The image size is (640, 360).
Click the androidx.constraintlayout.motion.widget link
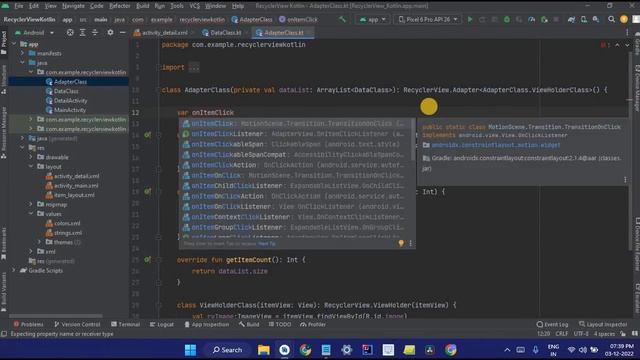[496, 145]
